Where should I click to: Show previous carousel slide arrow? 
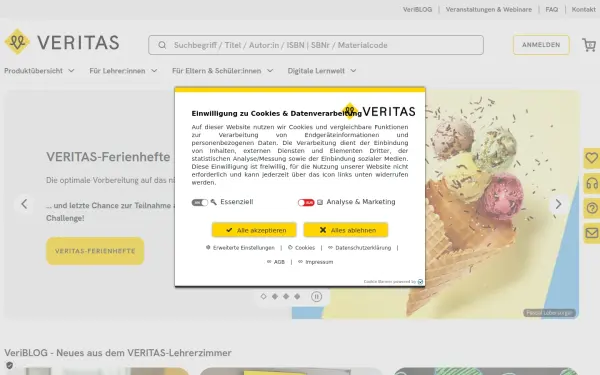pos(24,204)
